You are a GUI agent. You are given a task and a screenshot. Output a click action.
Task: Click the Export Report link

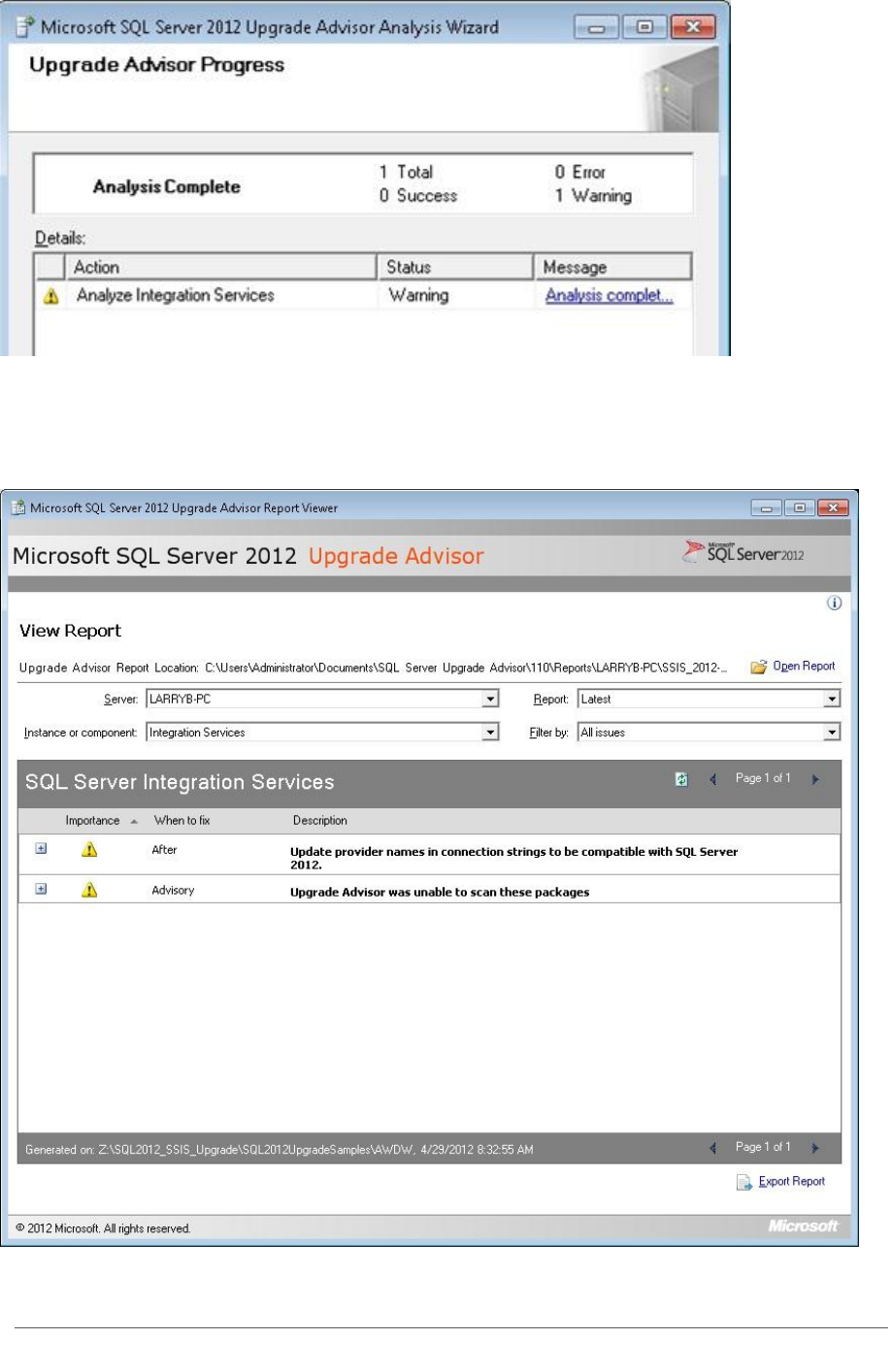point(792,1182)
